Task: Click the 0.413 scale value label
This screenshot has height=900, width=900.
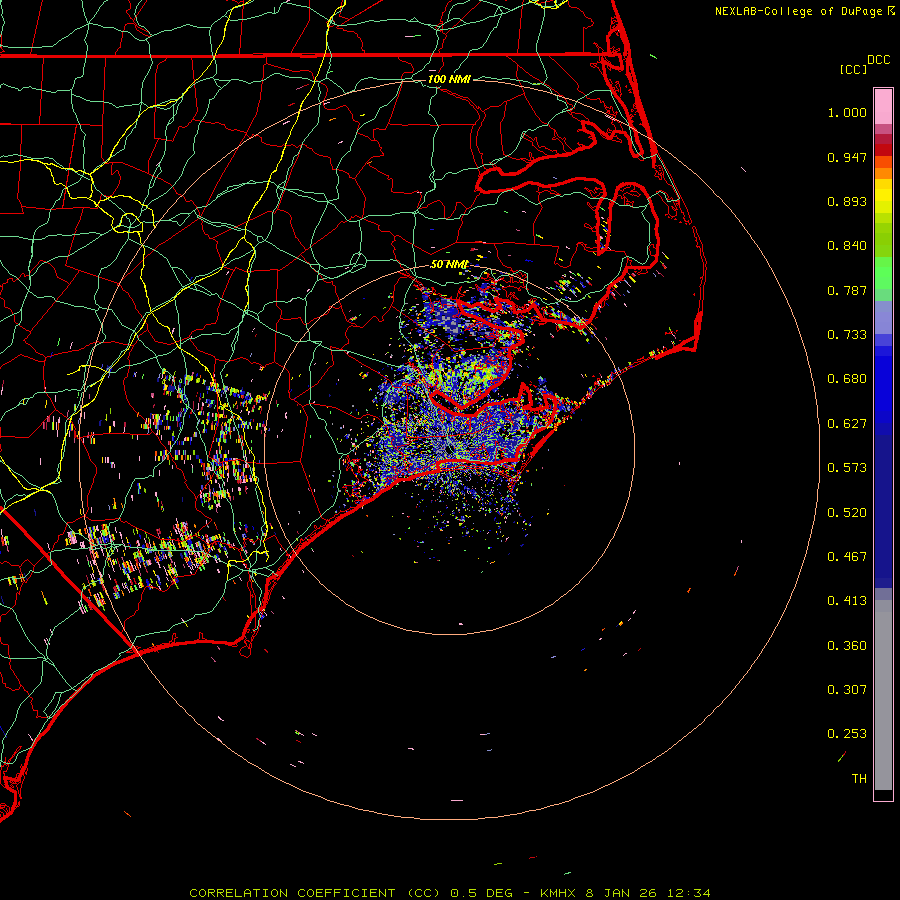Action: click(x=847, y=601)
